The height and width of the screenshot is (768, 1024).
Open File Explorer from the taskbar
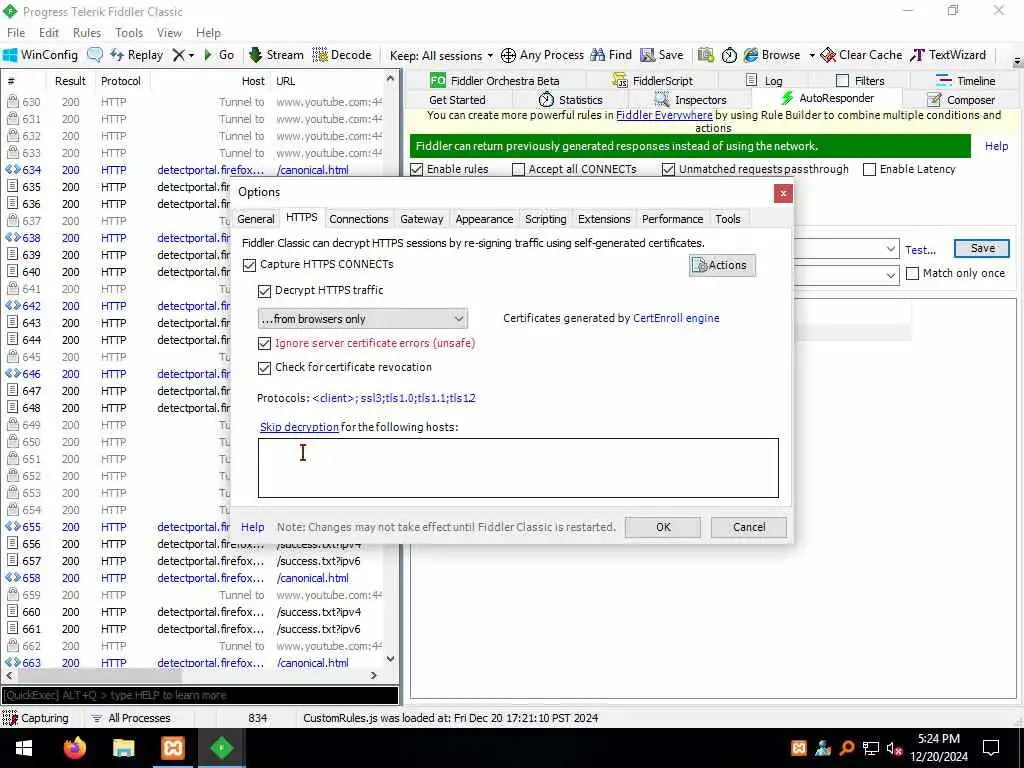[x=123, y=748]
